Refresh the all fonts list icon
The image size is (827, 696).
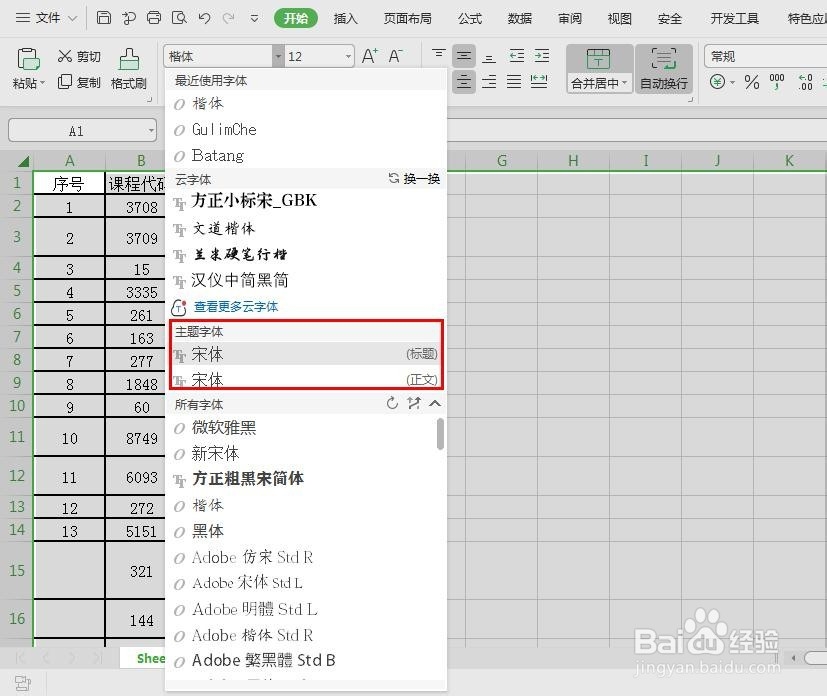coord(392,403)
